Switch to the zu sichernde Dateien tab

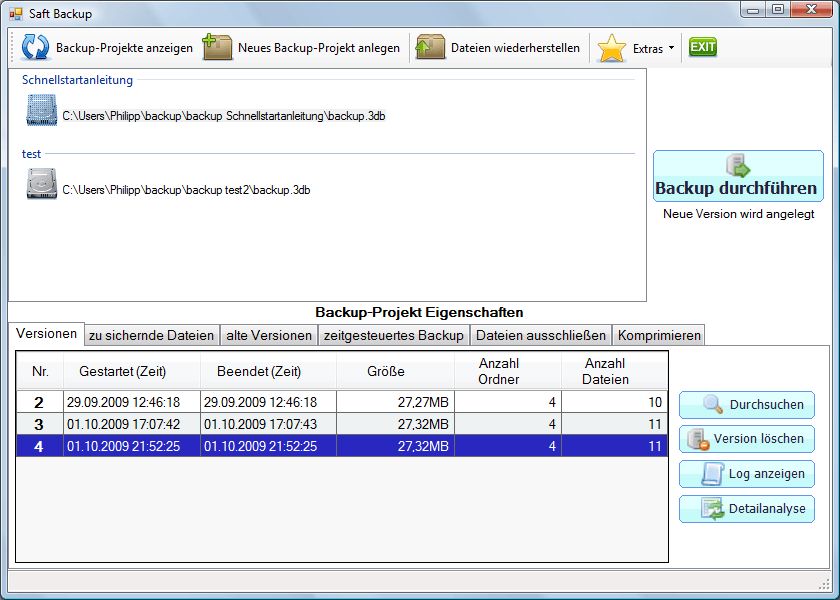coord(150,334)
